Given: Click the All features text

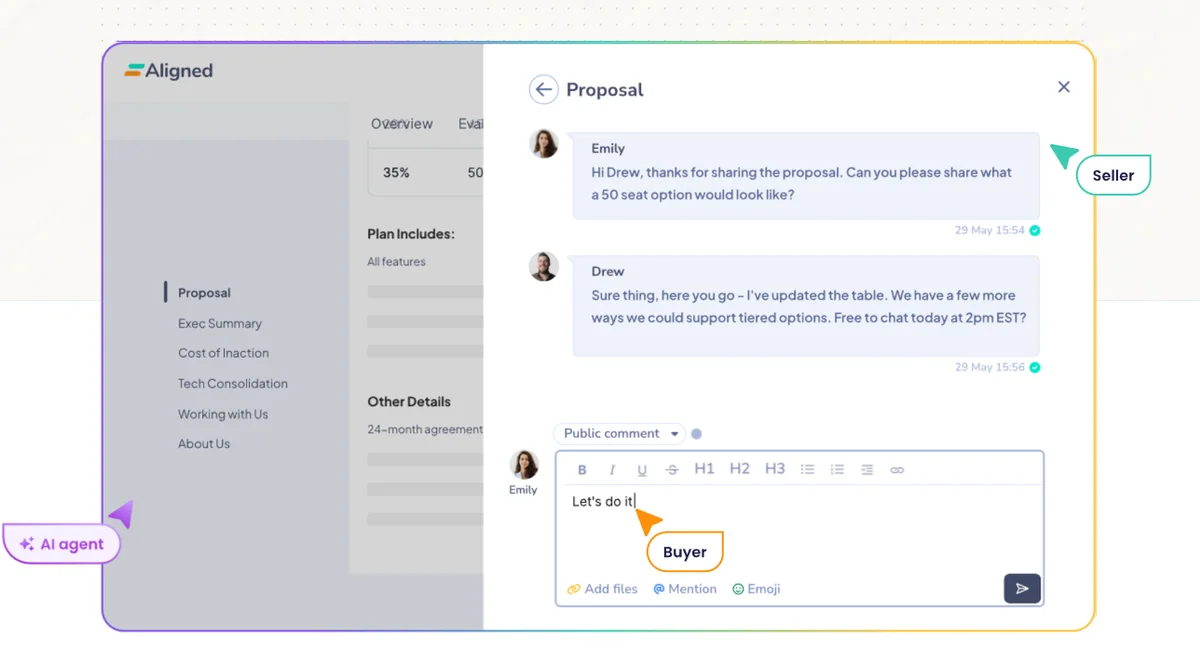Looking at the screenshot, I should click(x=396, y=262).
